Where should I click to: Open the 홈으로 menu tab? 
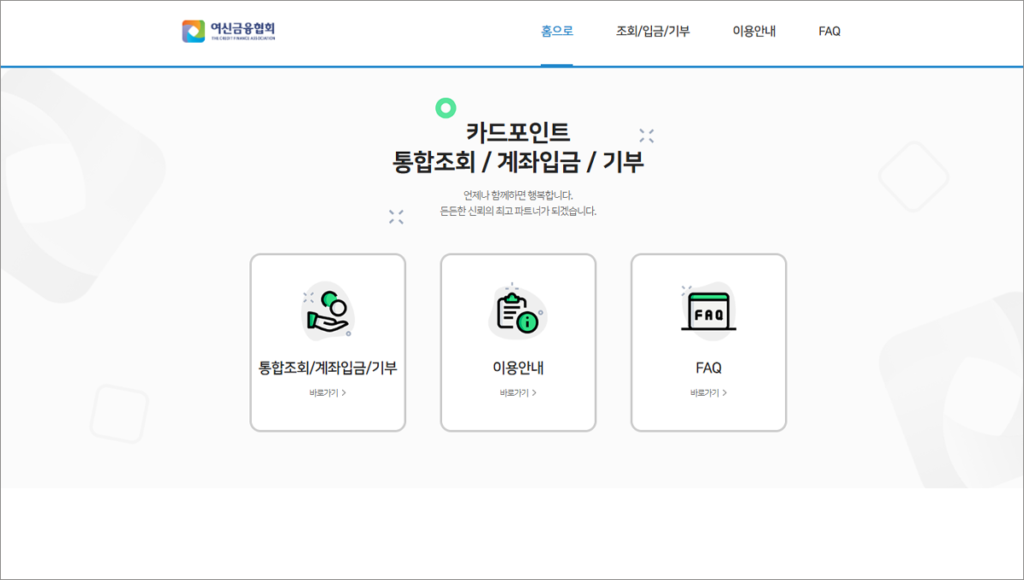pos(557,31)
